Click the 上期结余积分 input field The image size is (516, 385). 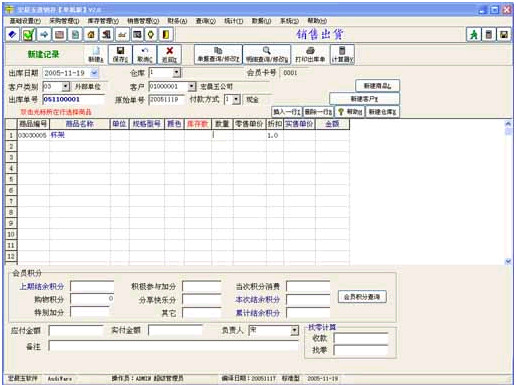tap(92, 286)
